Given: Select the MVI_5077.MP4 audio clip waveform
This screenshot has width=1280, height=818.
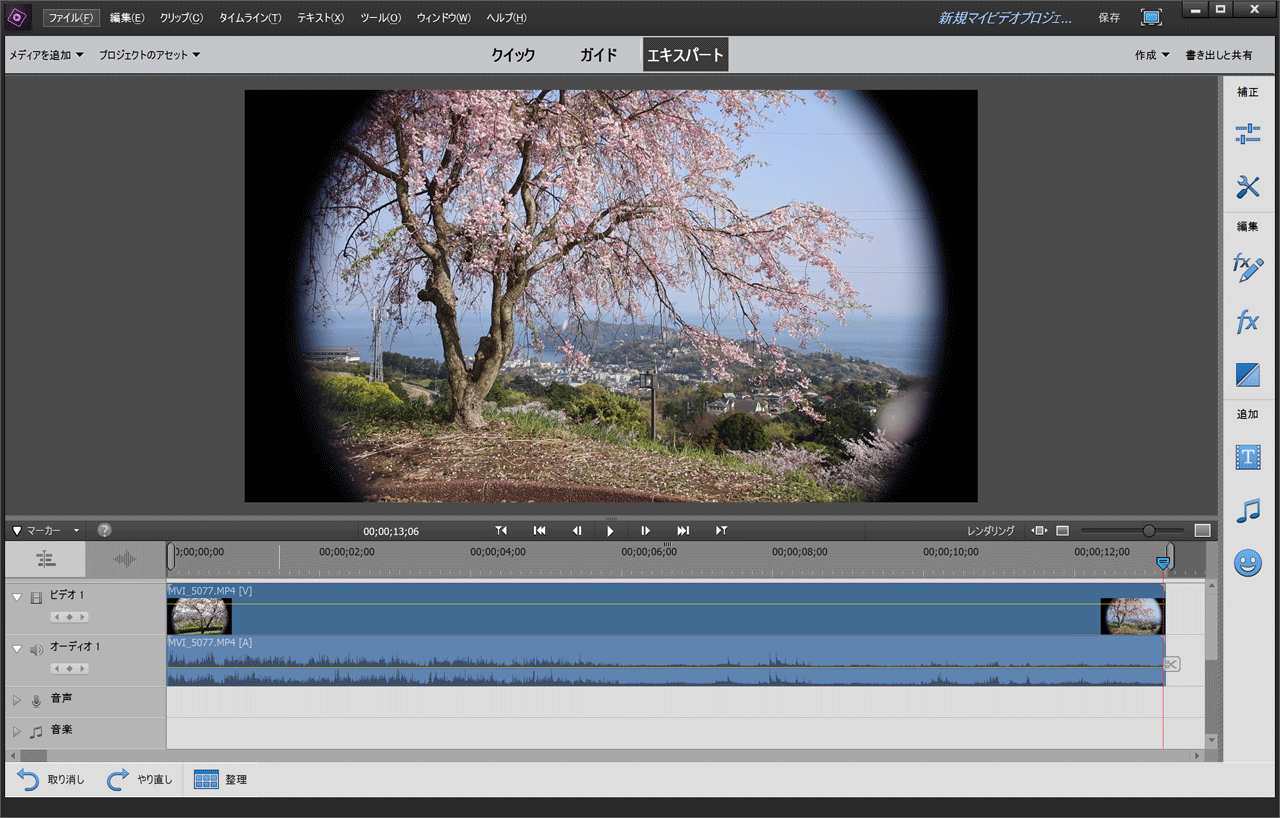Looking at the screenshot, I should [666, 661].
